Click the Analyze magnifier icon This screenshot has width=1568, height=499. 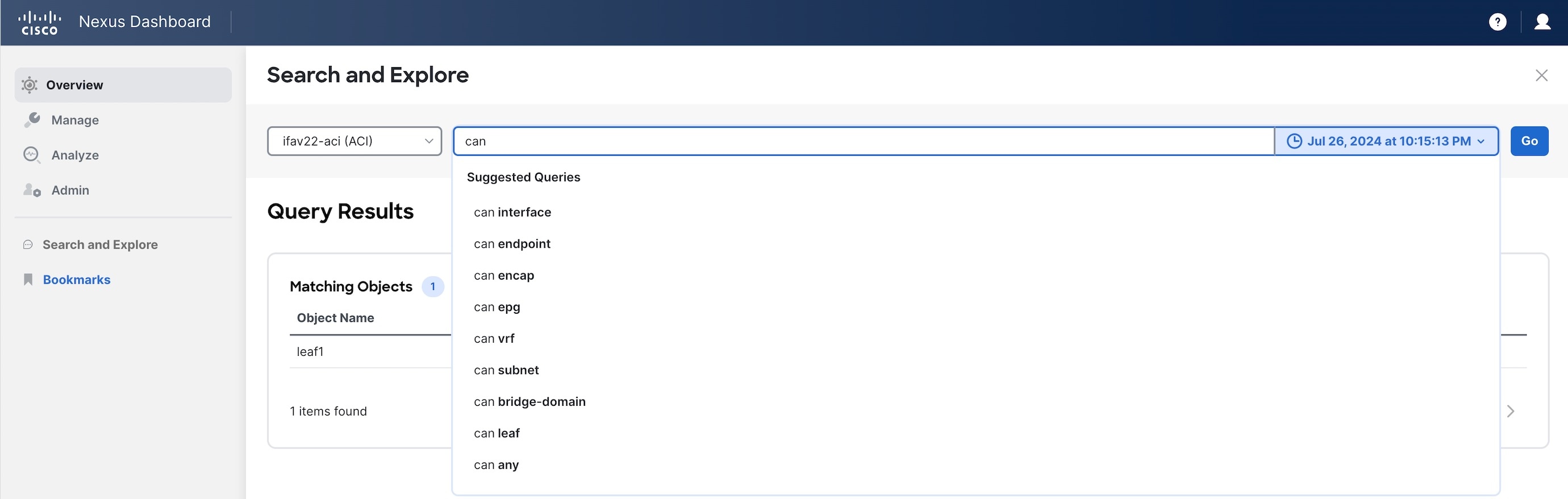[x=32, y=155]
